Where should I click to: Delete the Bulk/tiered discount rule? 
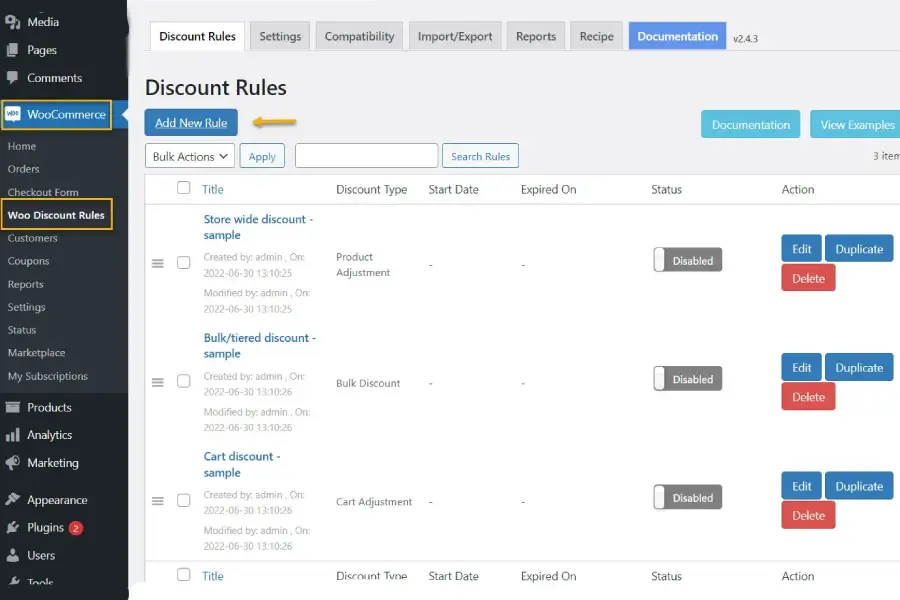pyautogui.click(x=808, y=397)
